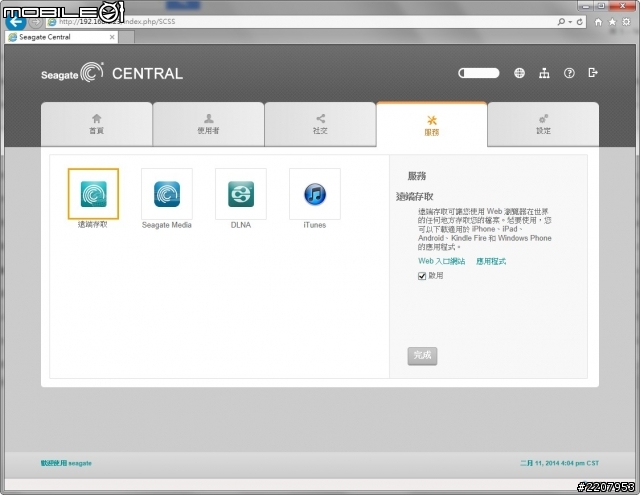The width and height of the screenshot is (641, 495).
Task: Click the globe language icon in header
Action: point(519,73)
